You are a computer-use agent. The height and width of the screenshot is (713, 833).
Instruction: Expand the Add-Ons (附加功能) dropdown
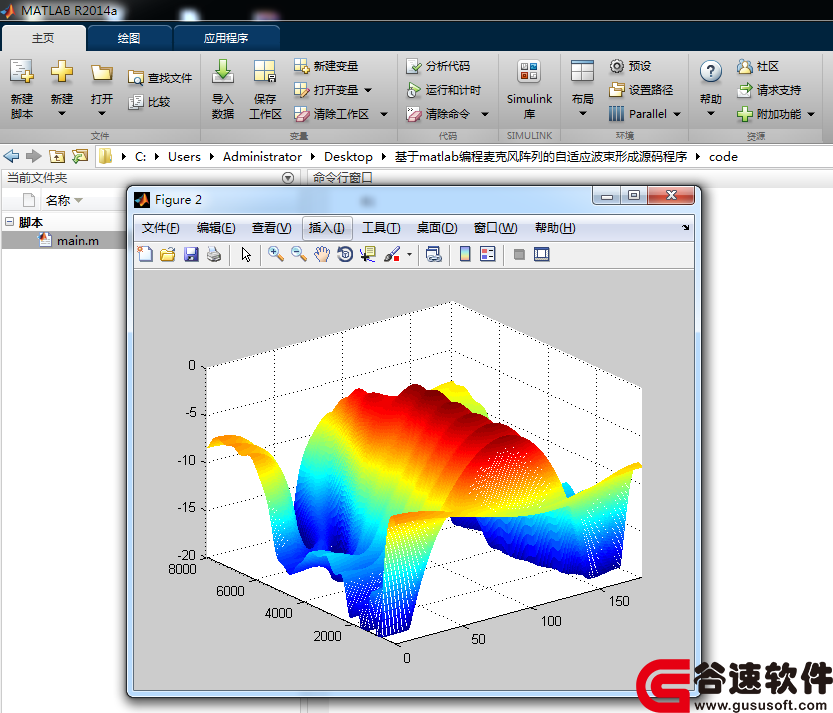tap(811, 114)
